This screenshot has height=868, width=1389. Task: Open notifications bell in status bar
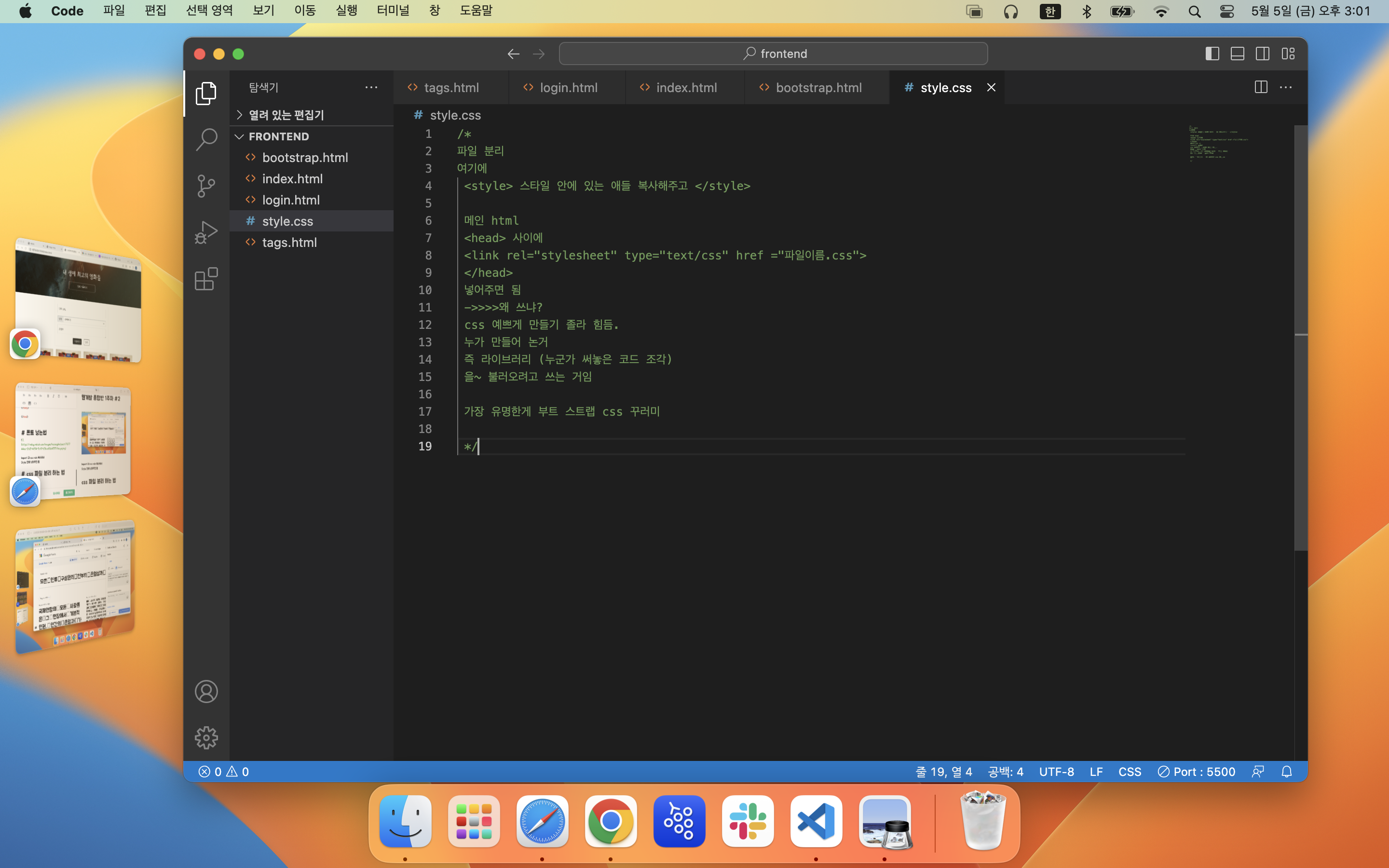(1286, 772)
